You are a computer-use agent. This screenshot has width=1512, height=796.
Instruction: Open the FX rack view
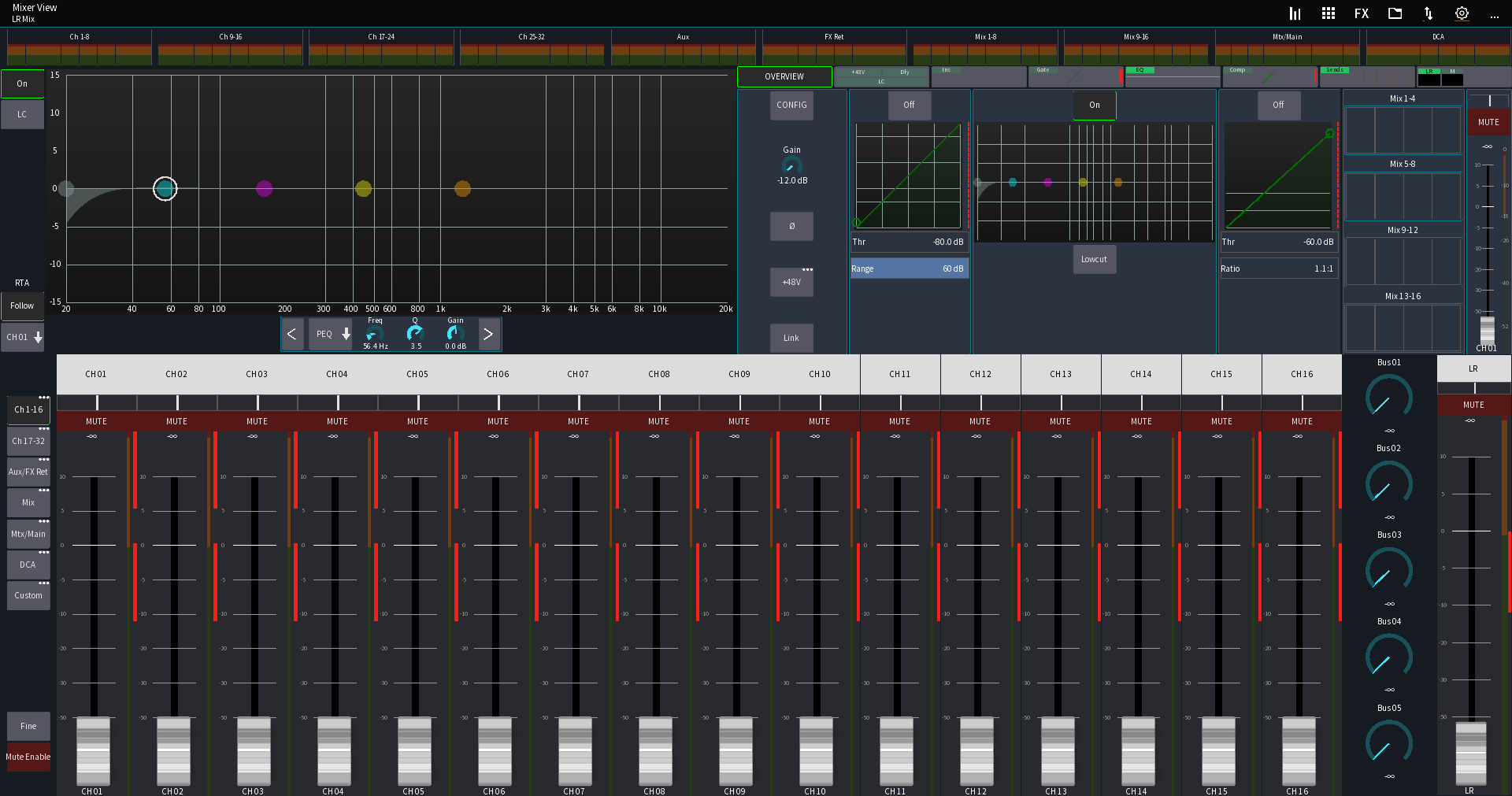click(1360, 13)
